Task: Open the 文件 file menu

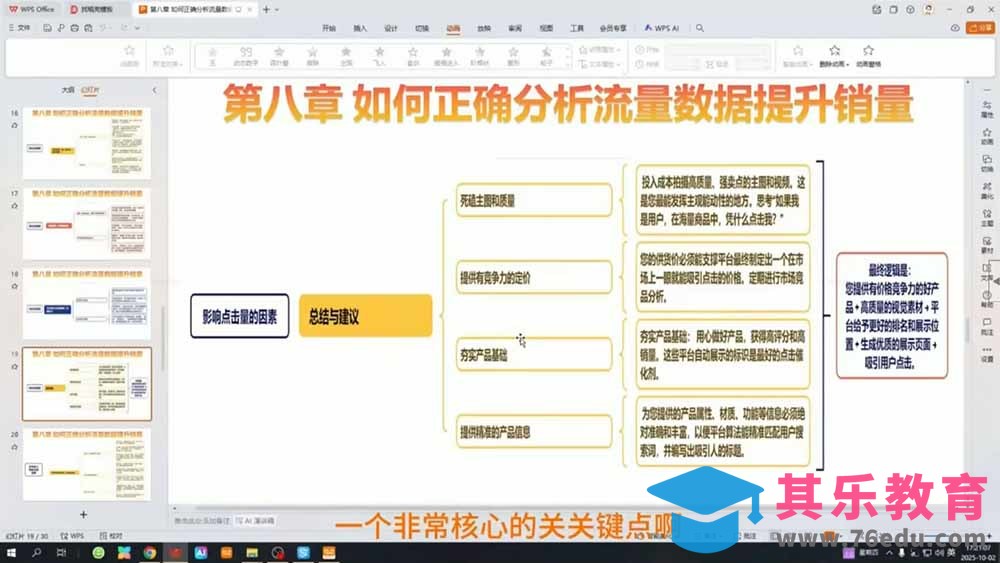Action: click(20, 28)
